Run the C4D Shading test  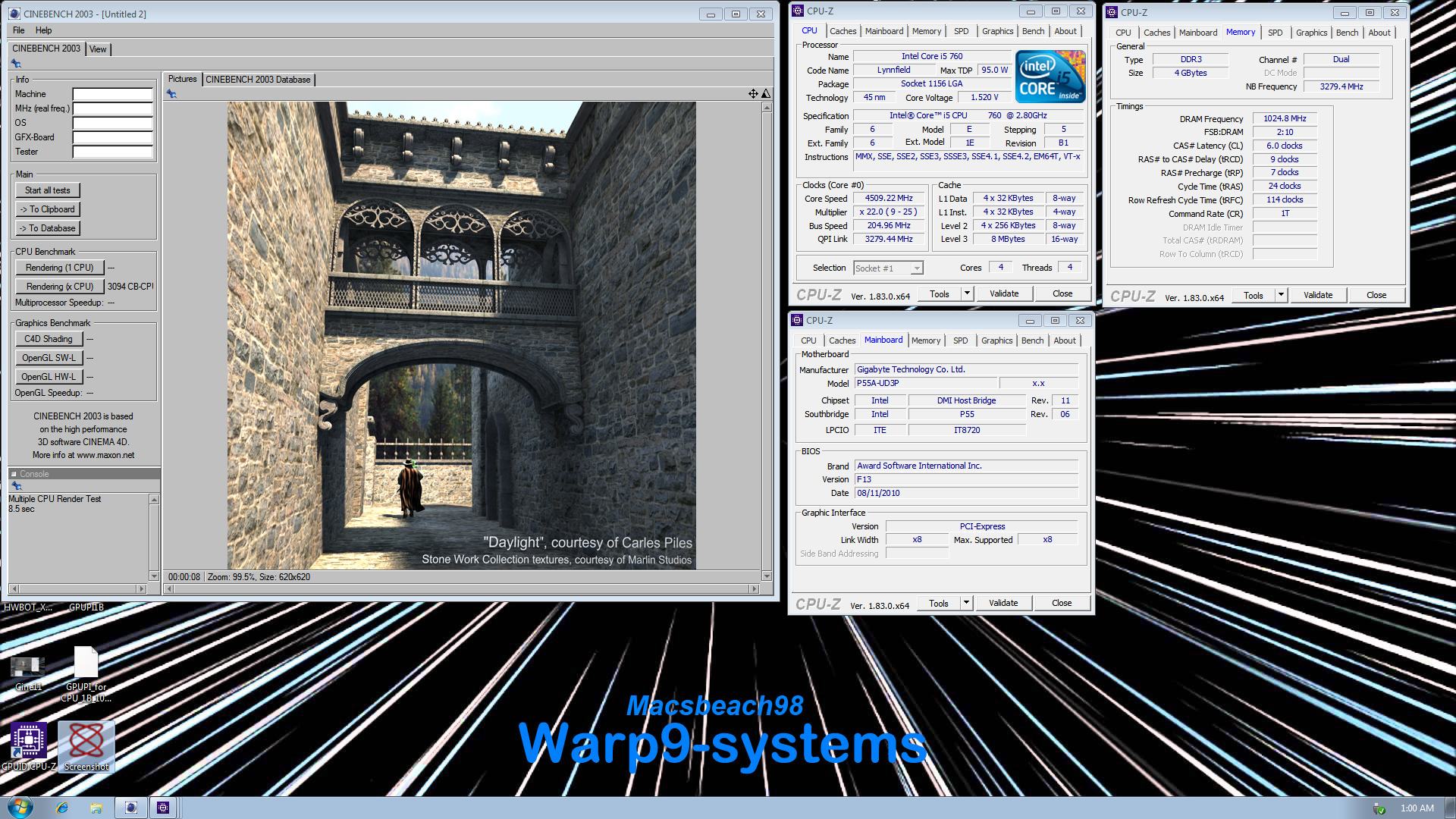point(49,339)
